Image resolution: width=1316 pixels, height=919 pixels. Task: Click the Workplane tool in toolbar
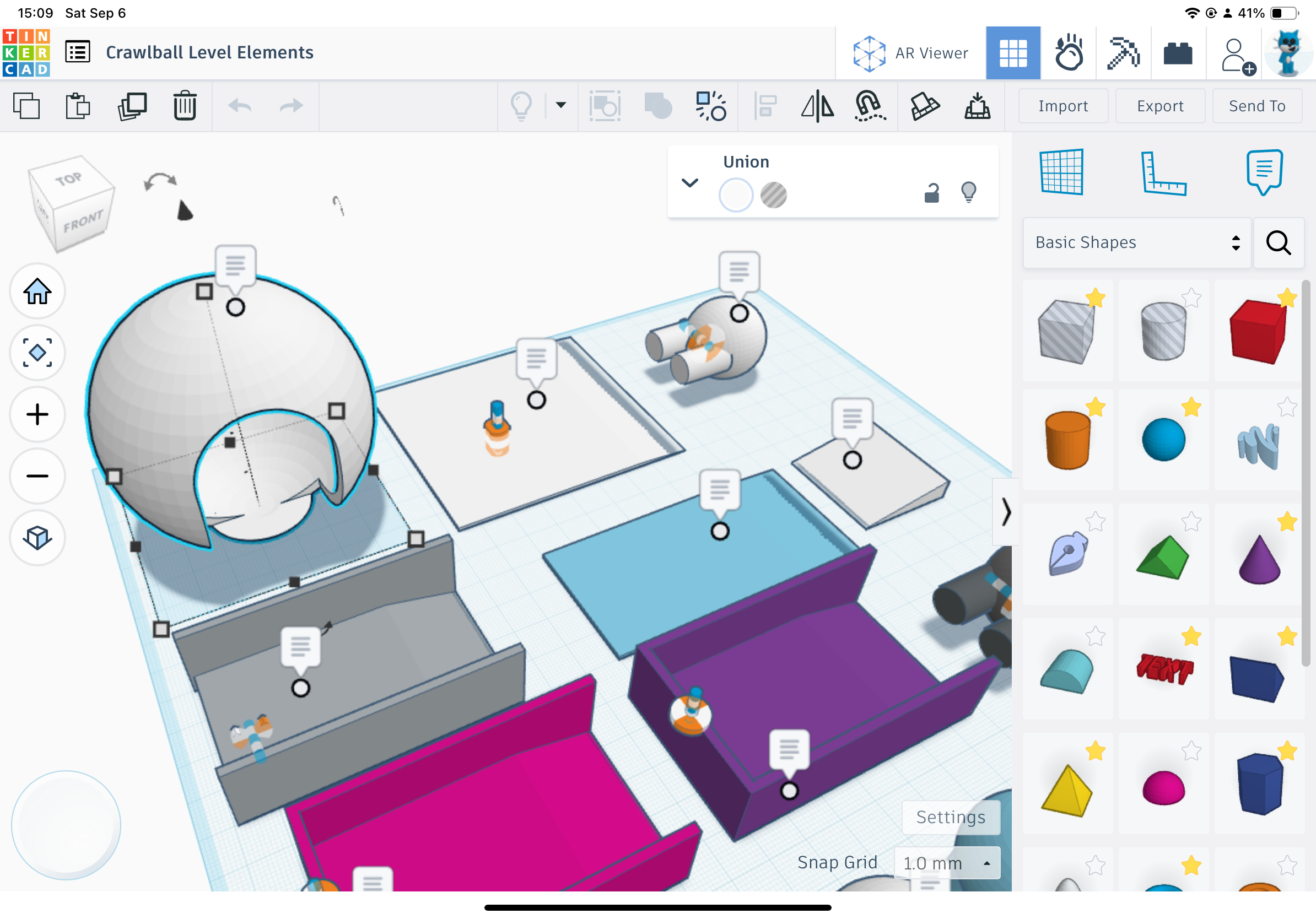point(924,106)
